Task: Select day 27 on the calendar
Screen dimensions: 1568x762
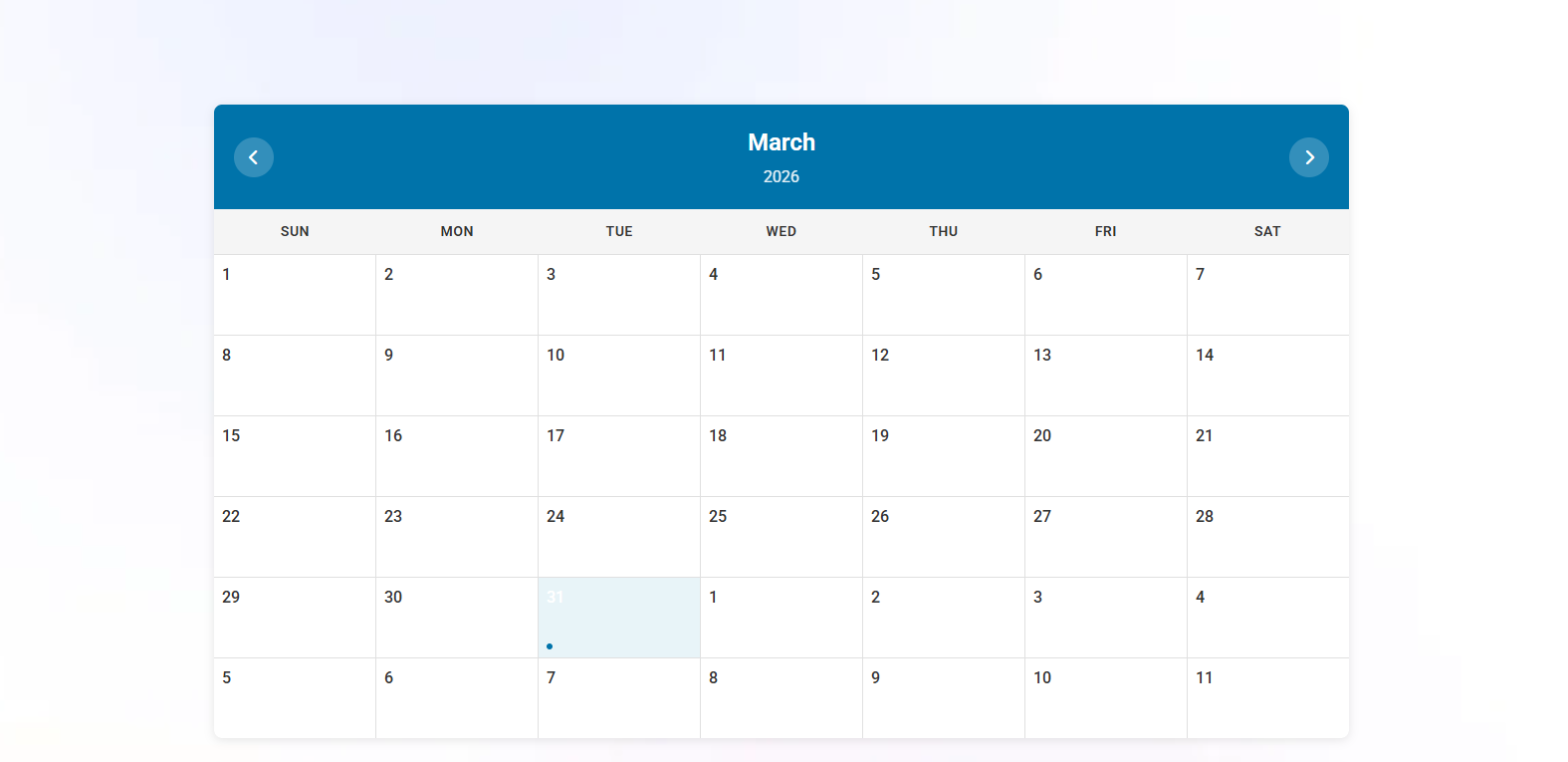Action: pyautogui.click(x=1106, y=537)
